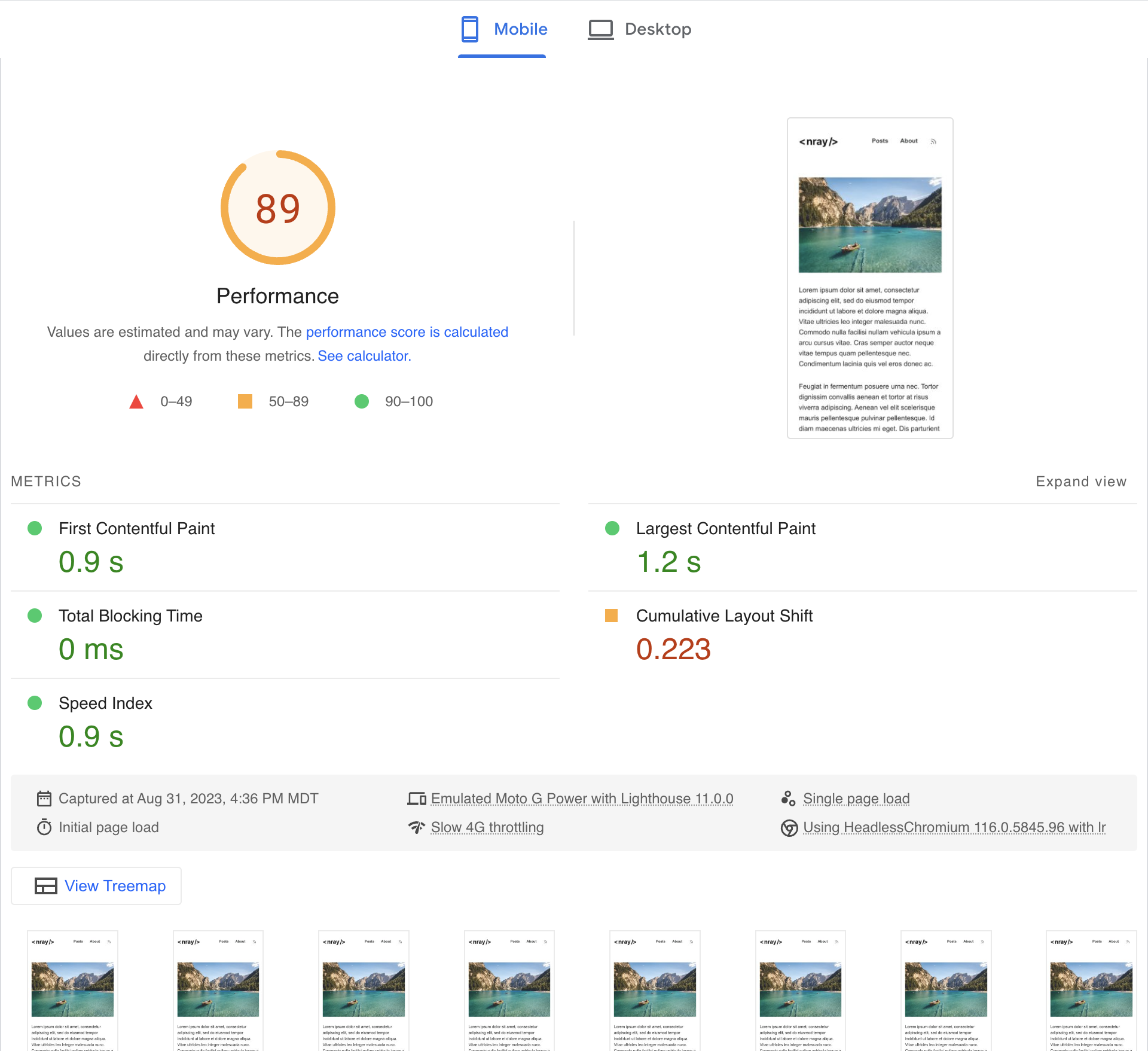Viewport: 1148px width, 1051px height.
Task: Click the stopwatch icon near Initial page load
Action: click(44, 827)
